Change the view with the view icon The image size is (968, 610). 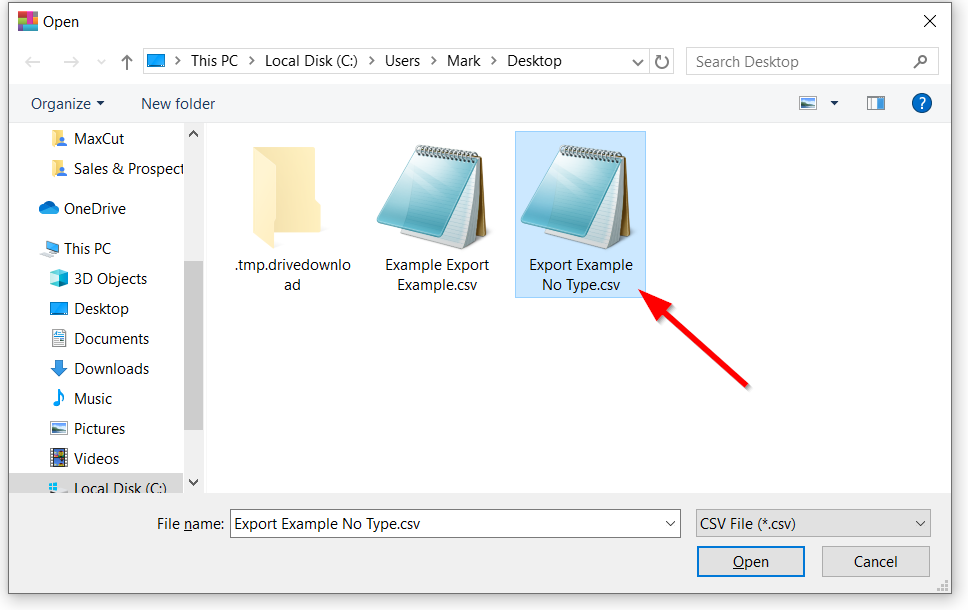(808, 103)
